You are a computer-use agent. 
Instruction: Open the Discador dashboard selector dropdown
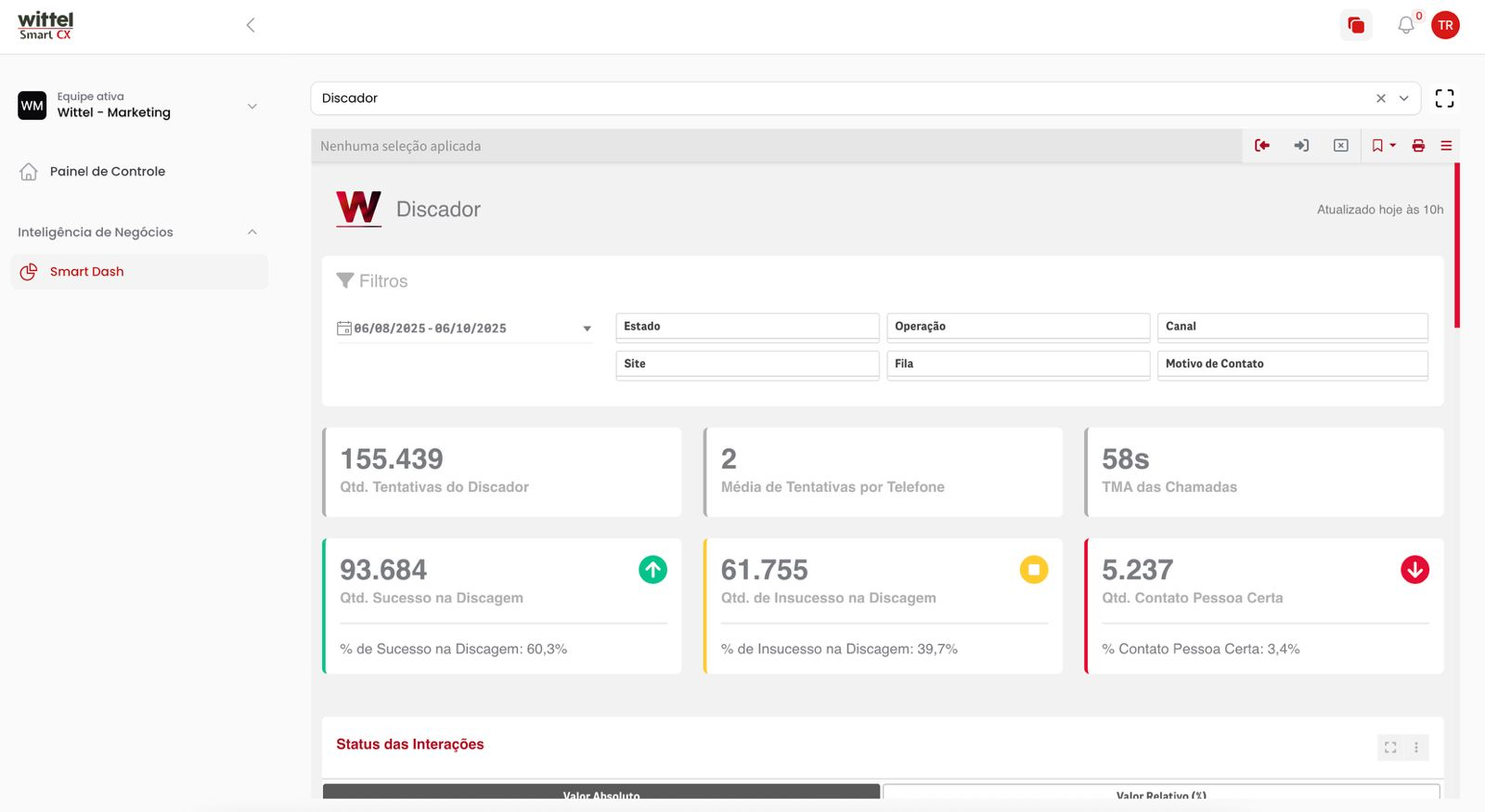point(1404,98)
